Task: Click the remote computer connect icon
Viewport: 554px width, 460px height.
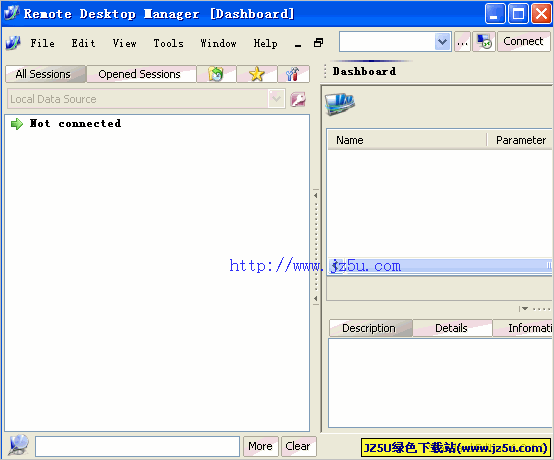Action: (484, 42)
